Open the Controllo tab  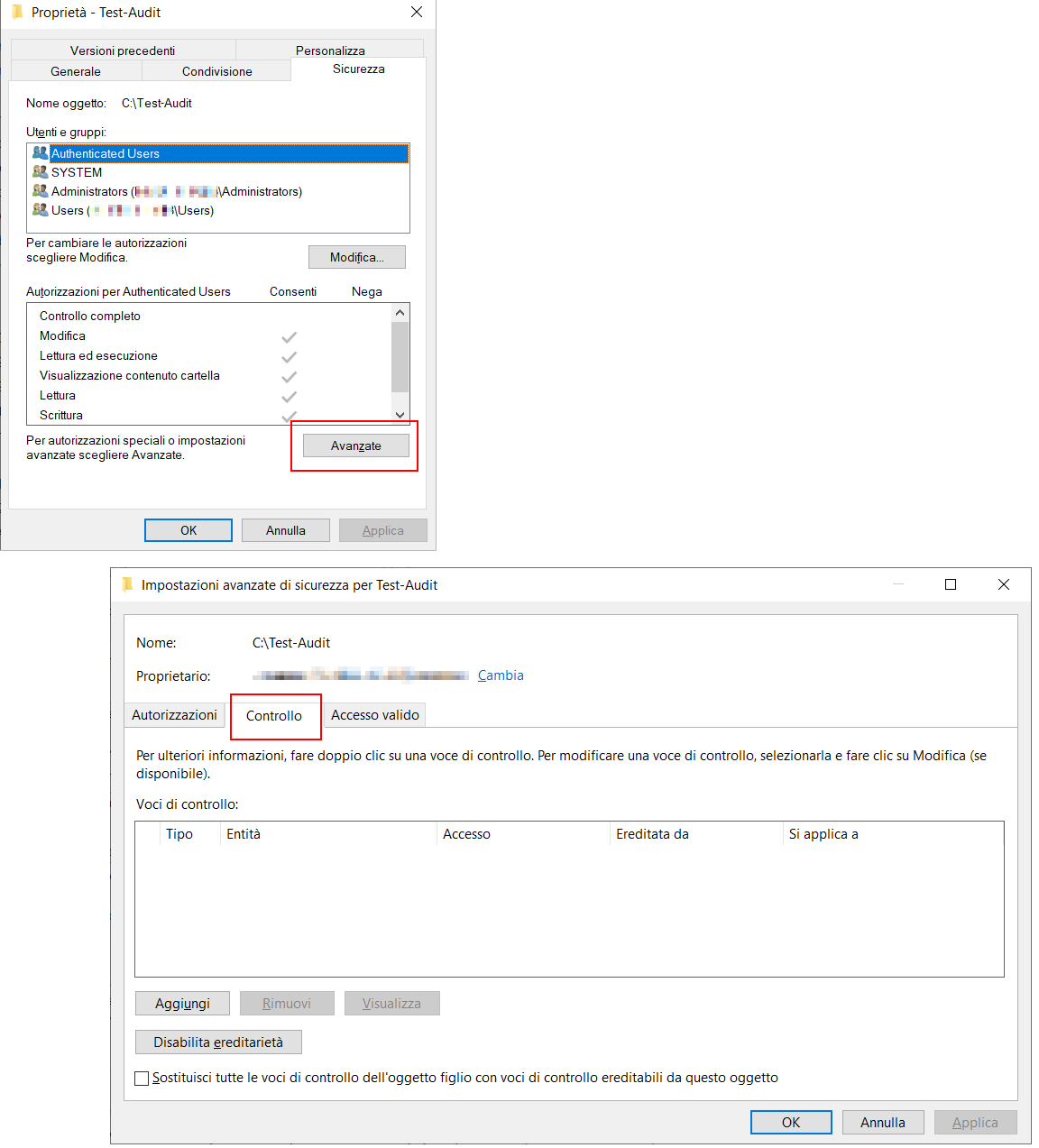coord(274,716)
